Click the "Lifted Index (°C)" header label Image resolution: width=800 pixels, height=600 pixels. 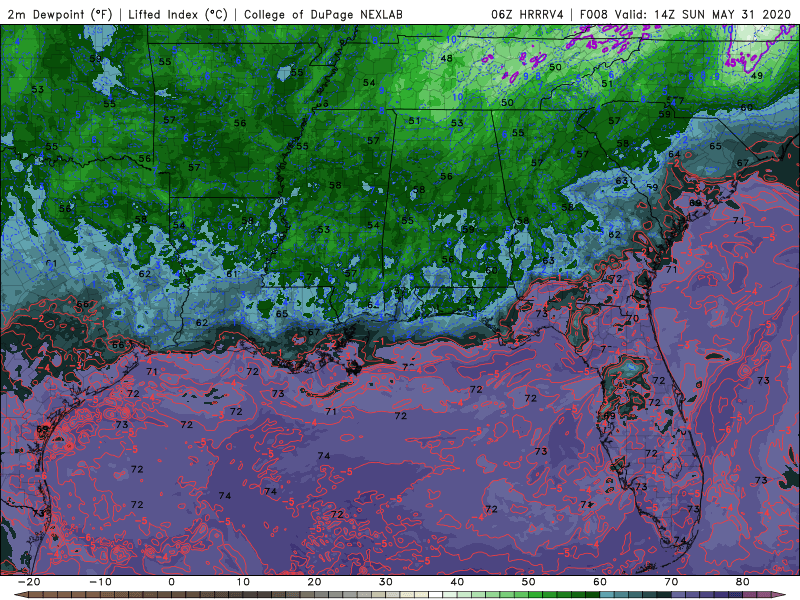178,14
